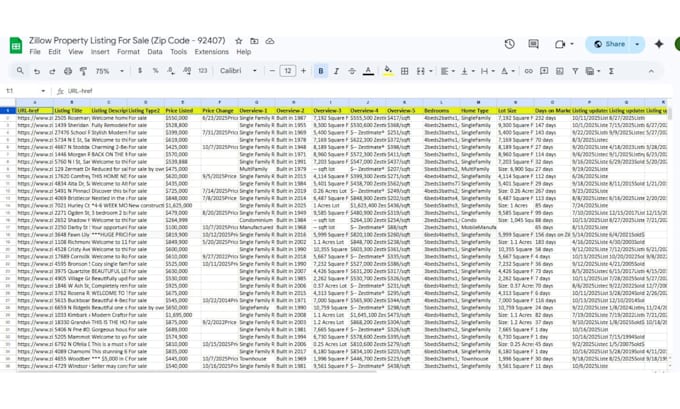Image resolution: width=680 pixels, height=409 pixels.
Task: Format cell as percent
Action: (x=155, y=71)
